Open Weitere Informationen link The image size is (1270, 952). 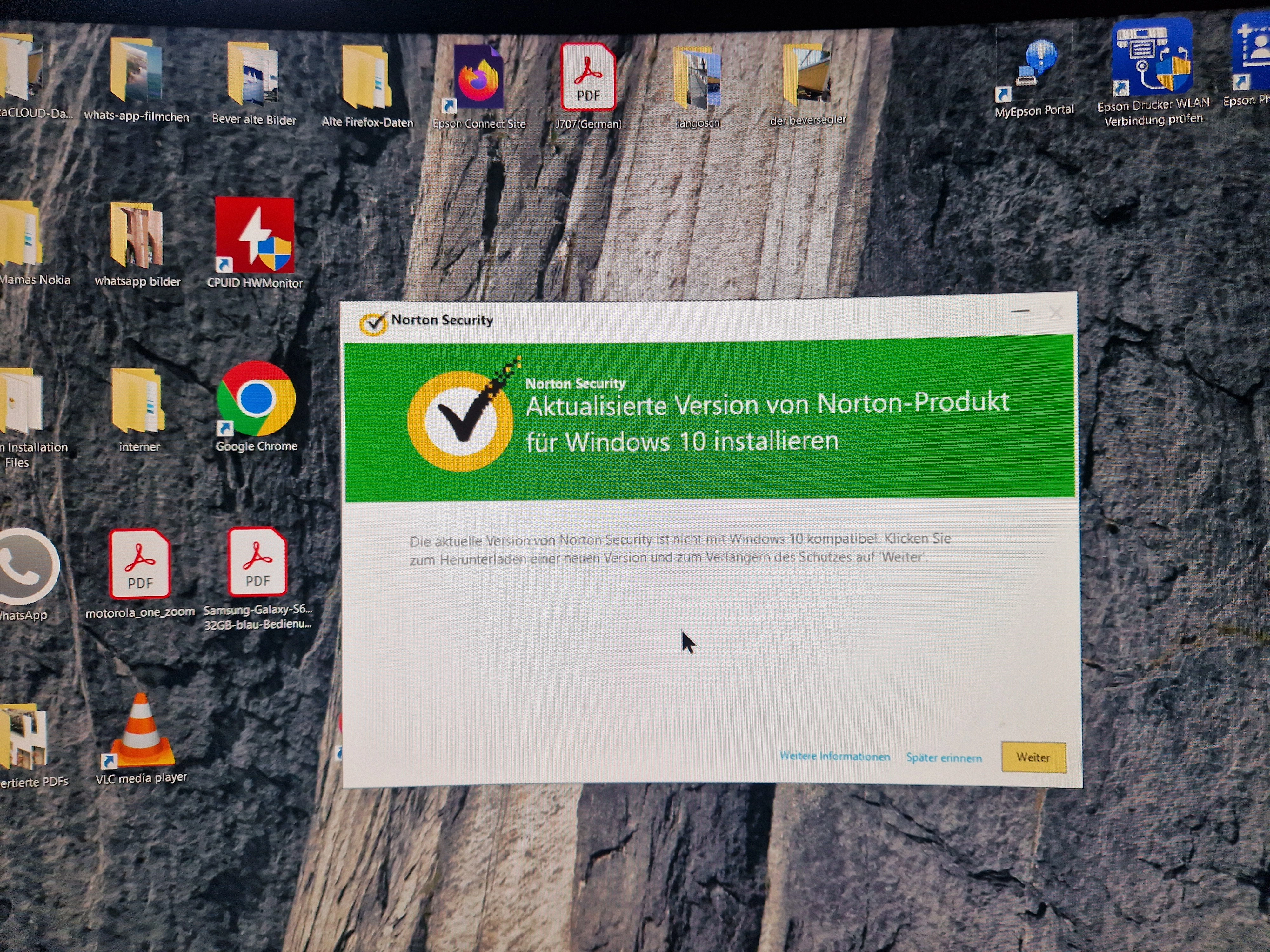point(834,756)
